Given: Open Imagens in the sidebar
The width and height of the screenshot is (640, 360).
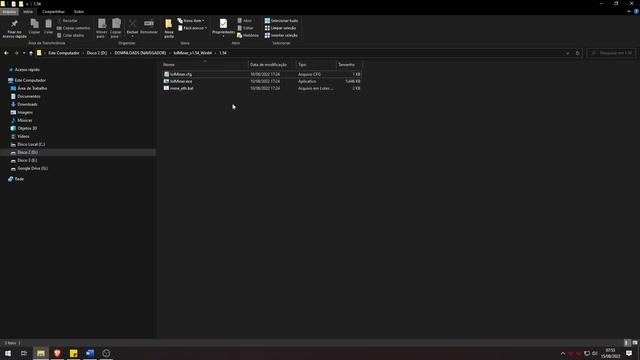Looking at the screenshot, I should [25, 112].
